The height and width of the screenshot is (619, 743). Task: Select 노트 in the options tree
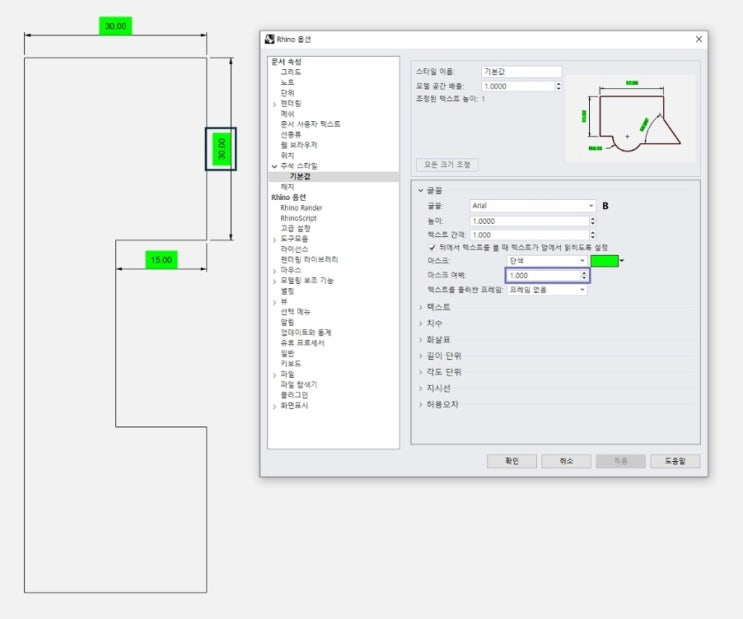click(287, 82)
